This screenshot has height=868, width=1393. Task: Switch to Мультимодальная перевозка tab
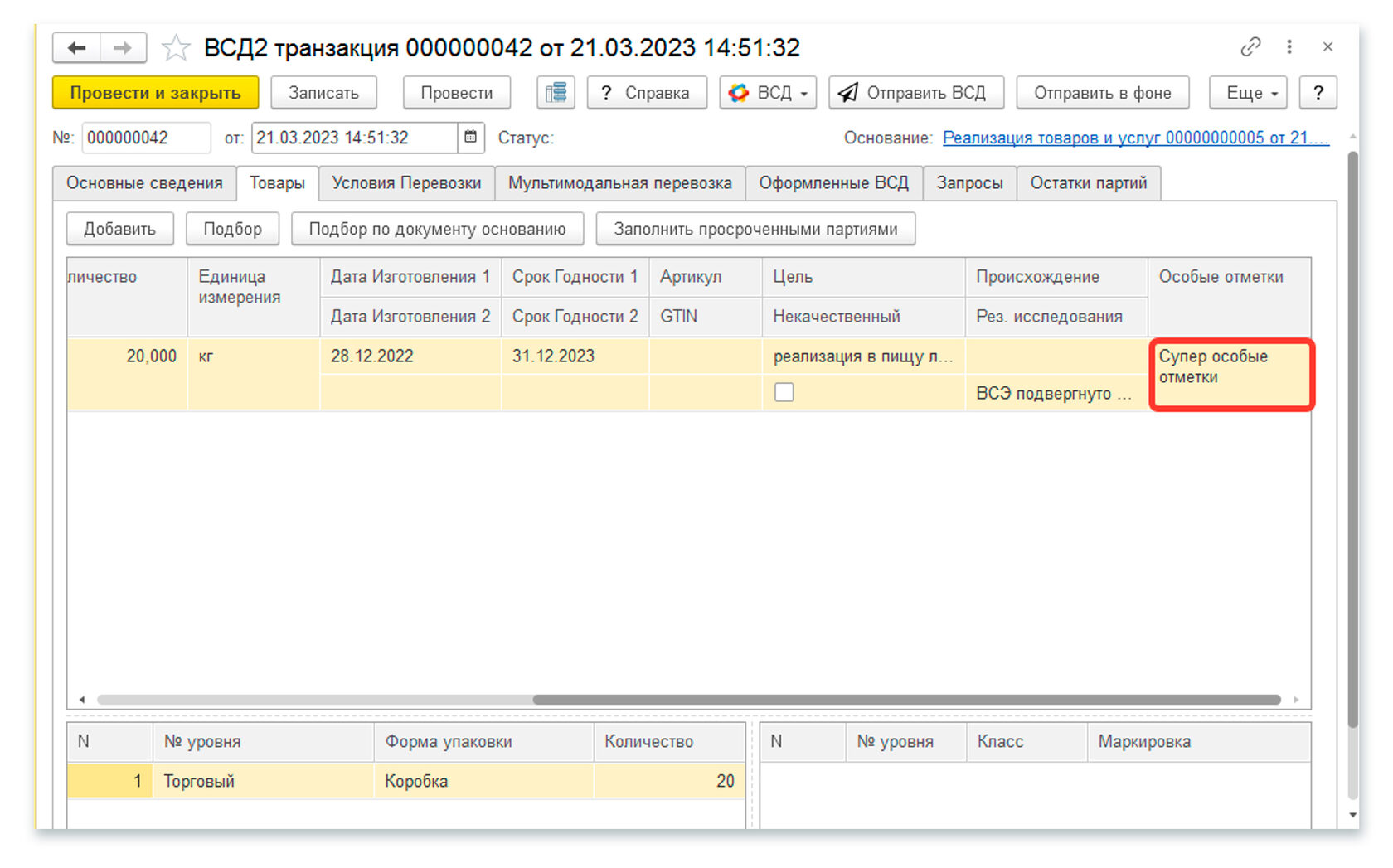[x=620, y=183]
